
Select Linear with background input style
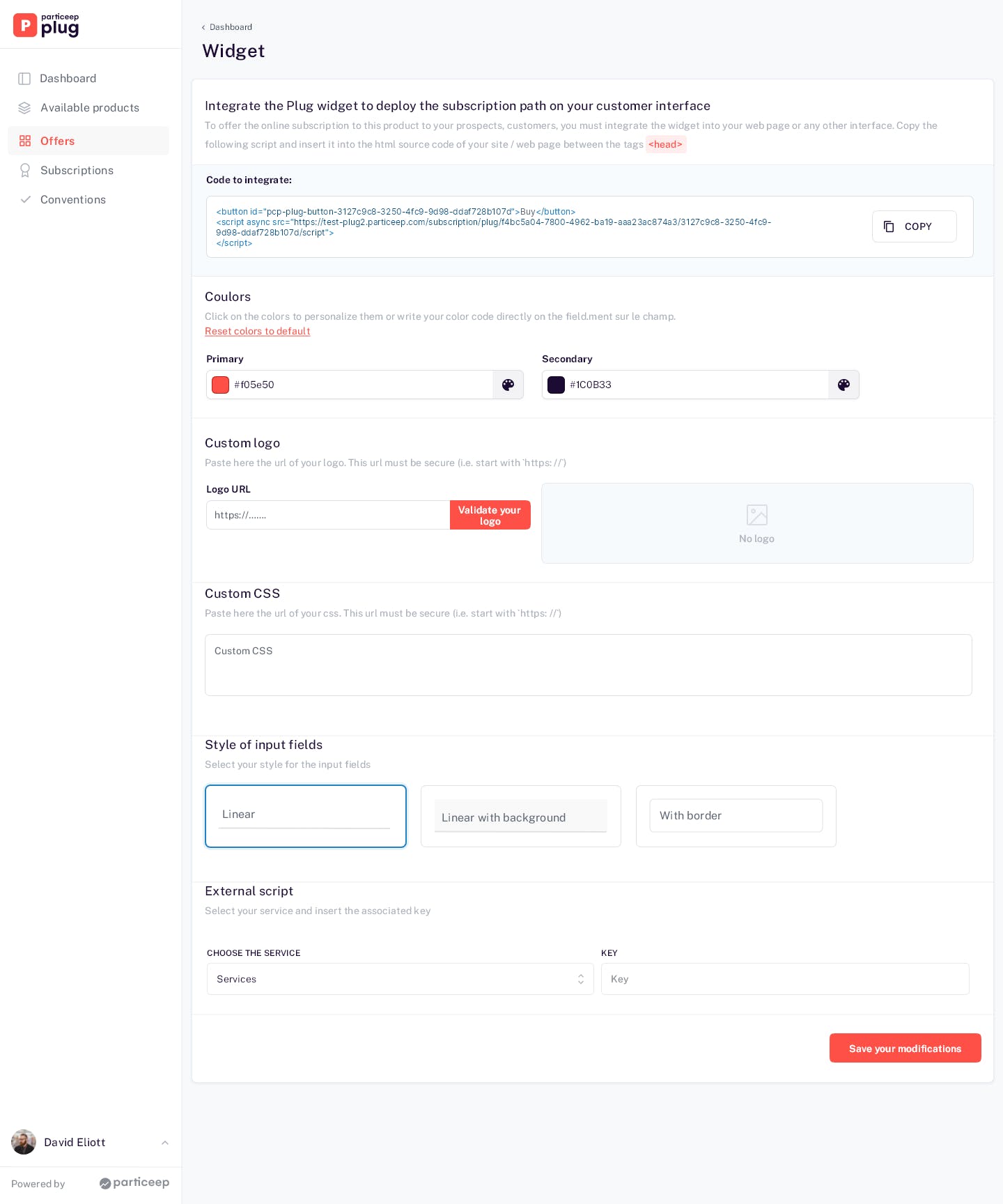(520, 816)
